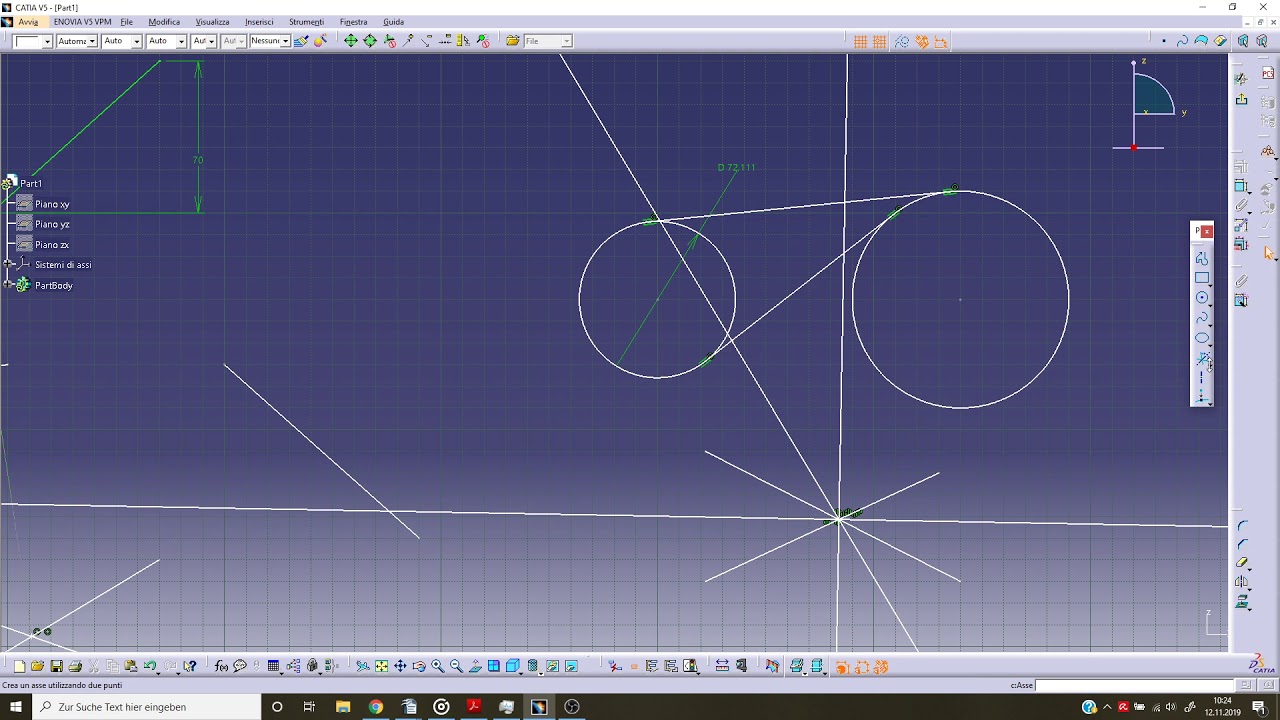Open the Avvia menu
Viewport: 1280px width, 720px height.
(x=28, y=22)
